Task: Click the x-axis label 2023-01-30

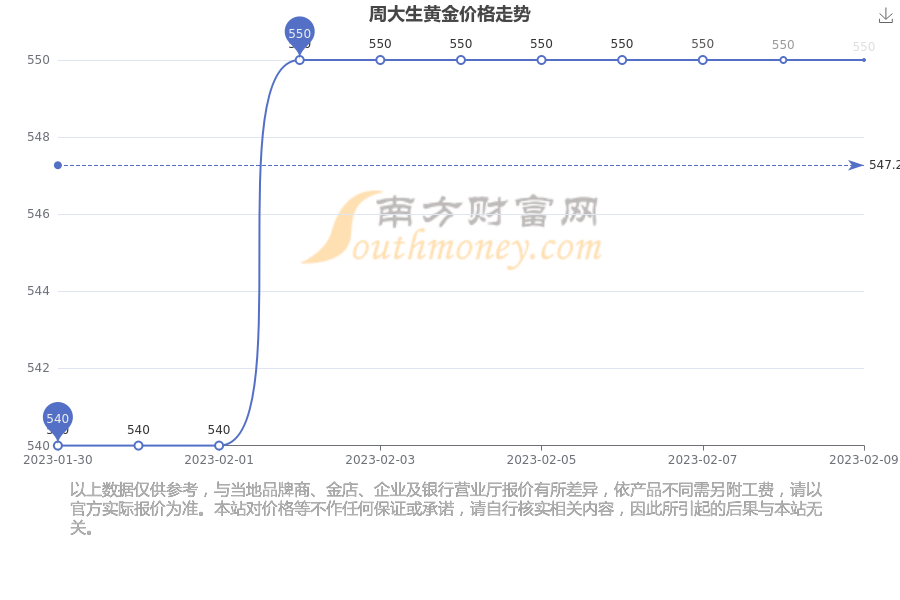Action: (57, 460)
